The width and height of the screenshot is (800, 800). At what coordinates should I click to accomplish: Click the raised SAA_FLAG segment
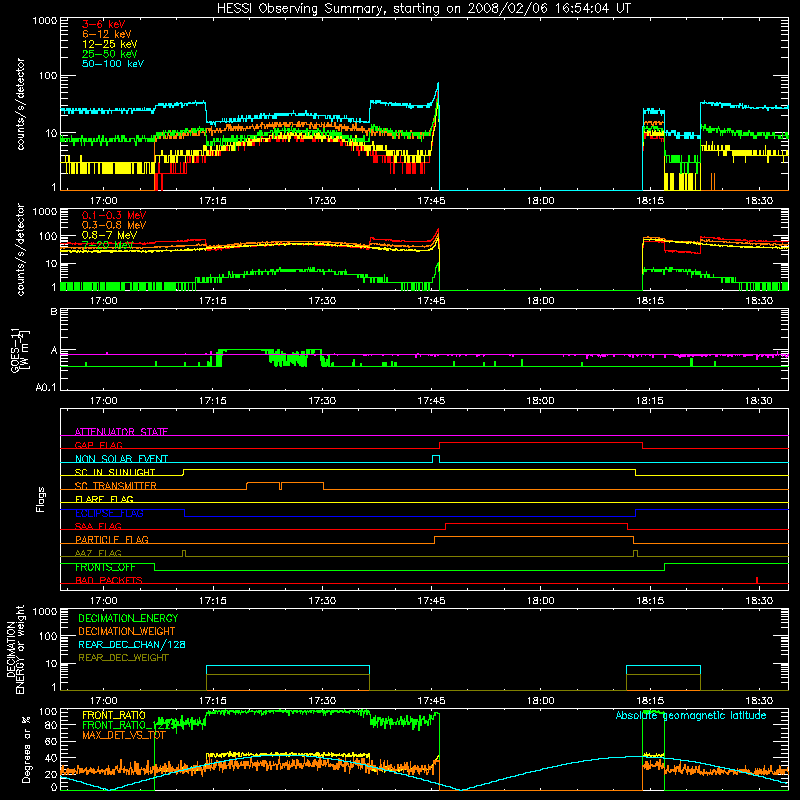pos(537,523)
